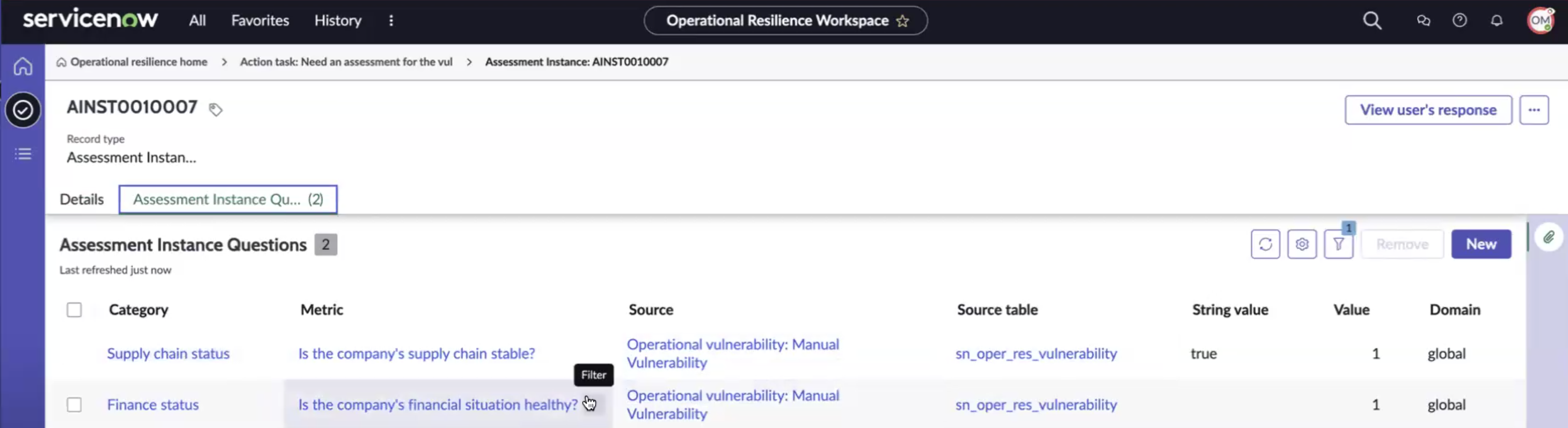1568x428 pixels.
Task: Sort by the Metric column header
Action: click(x=322, y=310)
